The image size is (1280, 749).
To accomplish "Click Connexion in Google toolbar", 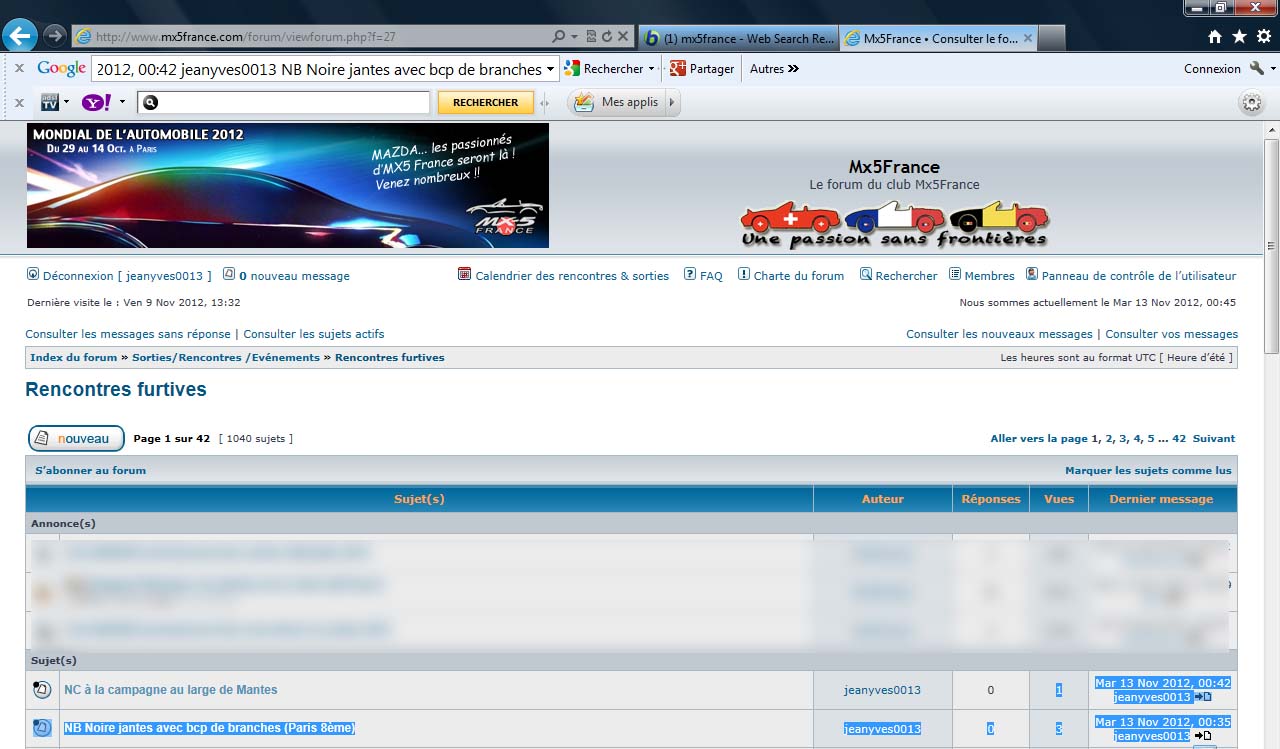I will point(1212,69).
